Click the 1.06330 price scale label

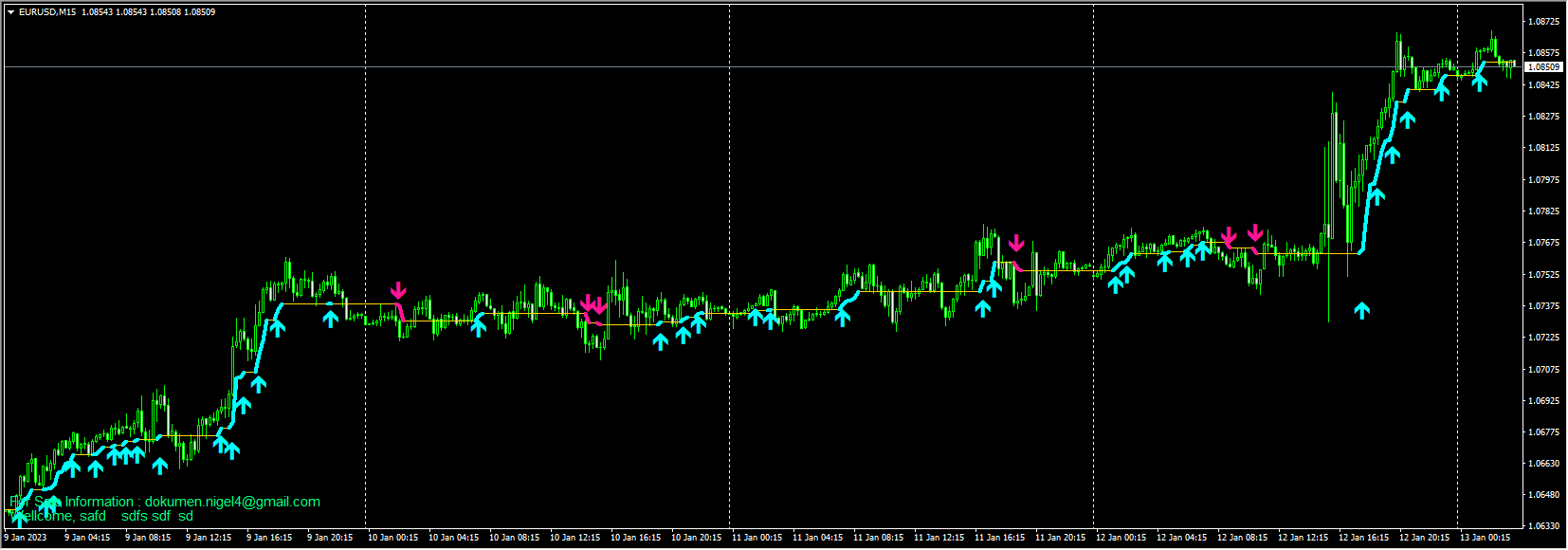point(1543,525)
